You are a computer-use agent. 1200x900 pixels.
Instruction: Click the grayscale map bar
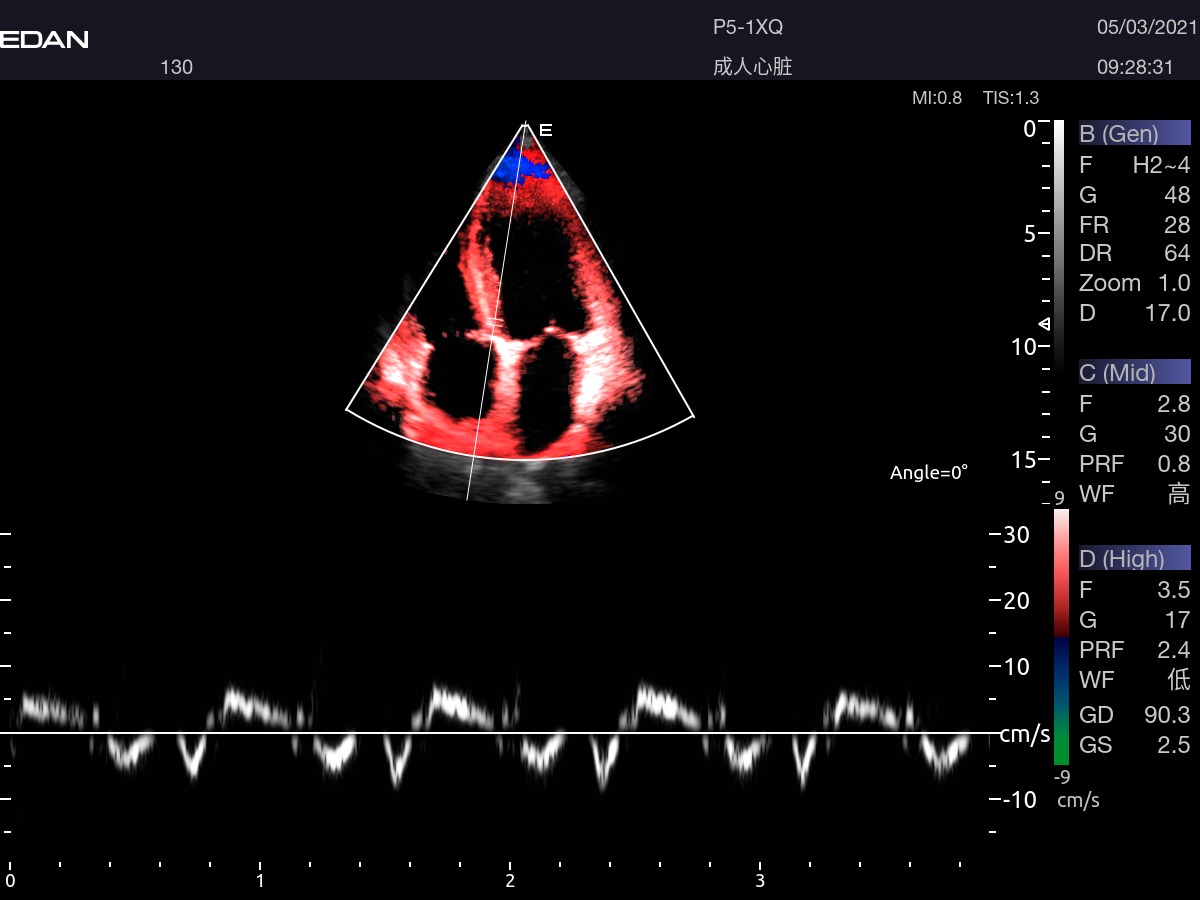1059,240
